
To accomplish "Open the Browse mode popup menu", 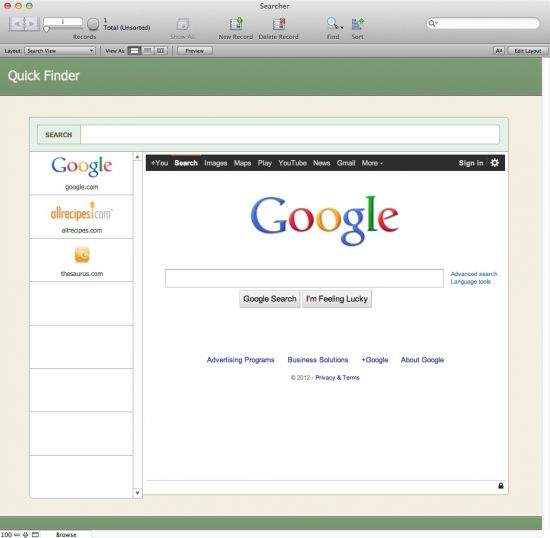I will (66, 534).
